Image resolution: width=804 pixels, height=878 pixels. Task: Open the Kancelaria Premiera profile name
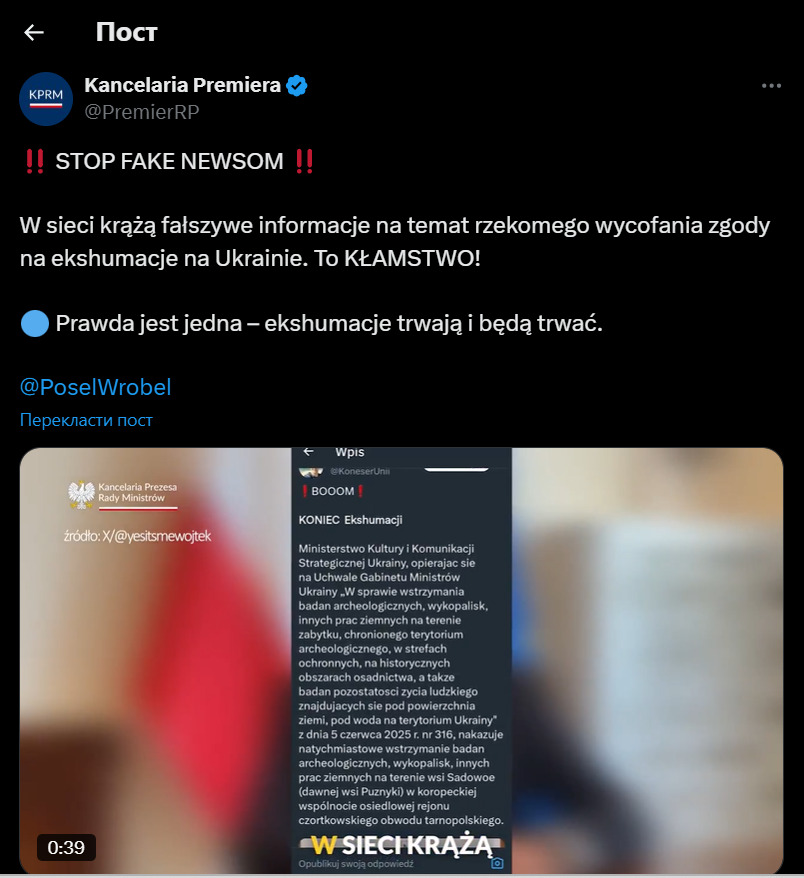[183, 85]
